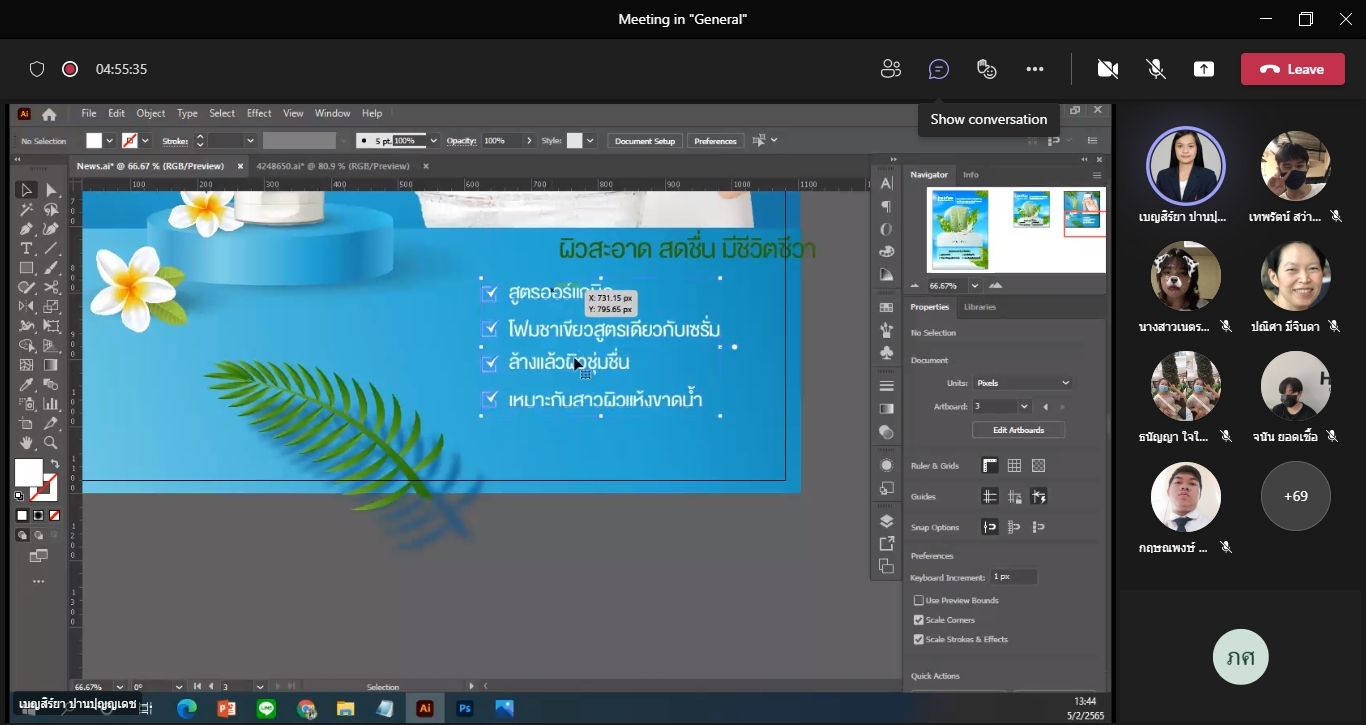This screenshot has width=1366, height=725.
Task: Choose the Column Graph tool
Action: 51,404
